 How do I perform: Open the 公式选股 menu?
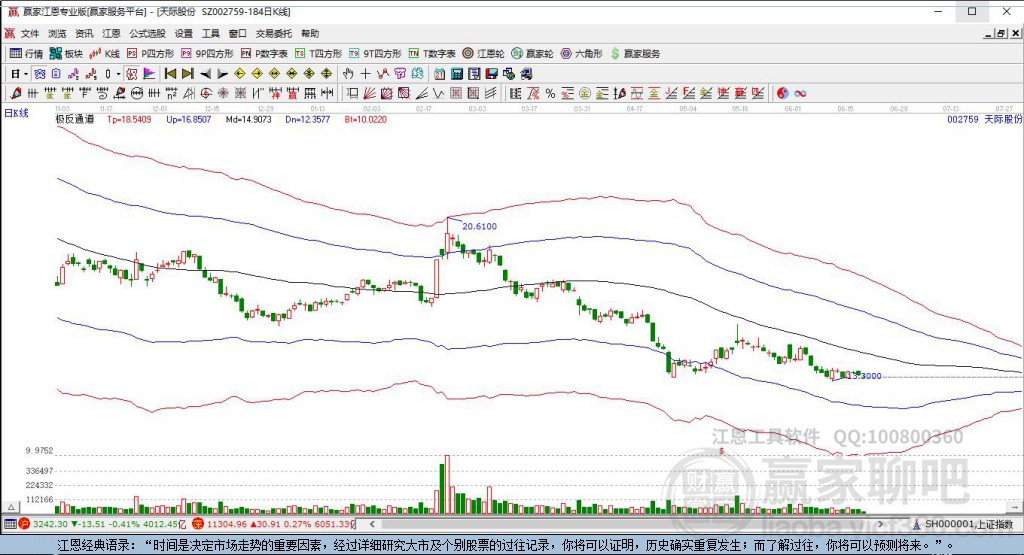(x=148, y=33)
